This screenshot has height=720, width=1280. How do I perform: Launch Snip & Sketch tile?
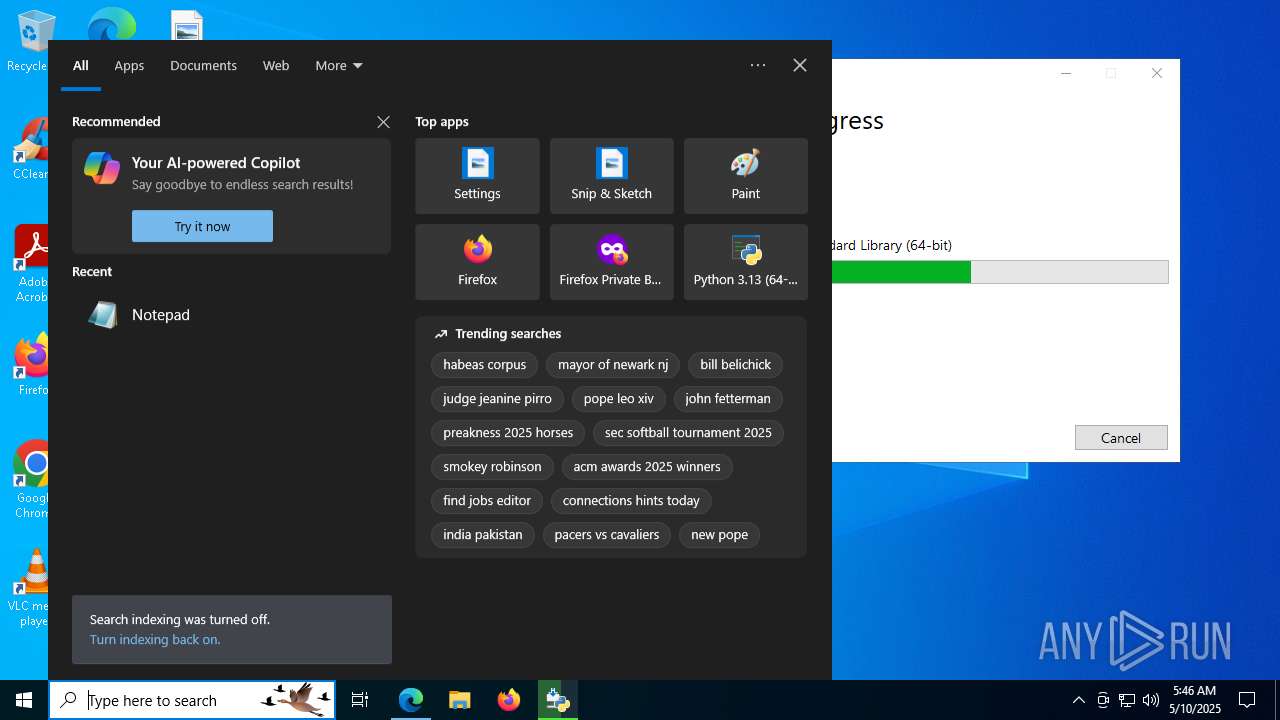pos(611,176)
